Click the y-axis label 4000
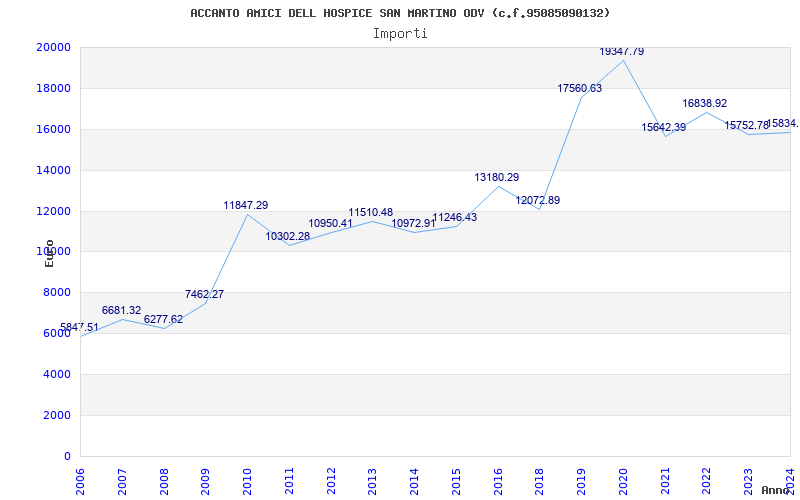The image size is (800, 500). pyautogui.click(x=57, y=374)
